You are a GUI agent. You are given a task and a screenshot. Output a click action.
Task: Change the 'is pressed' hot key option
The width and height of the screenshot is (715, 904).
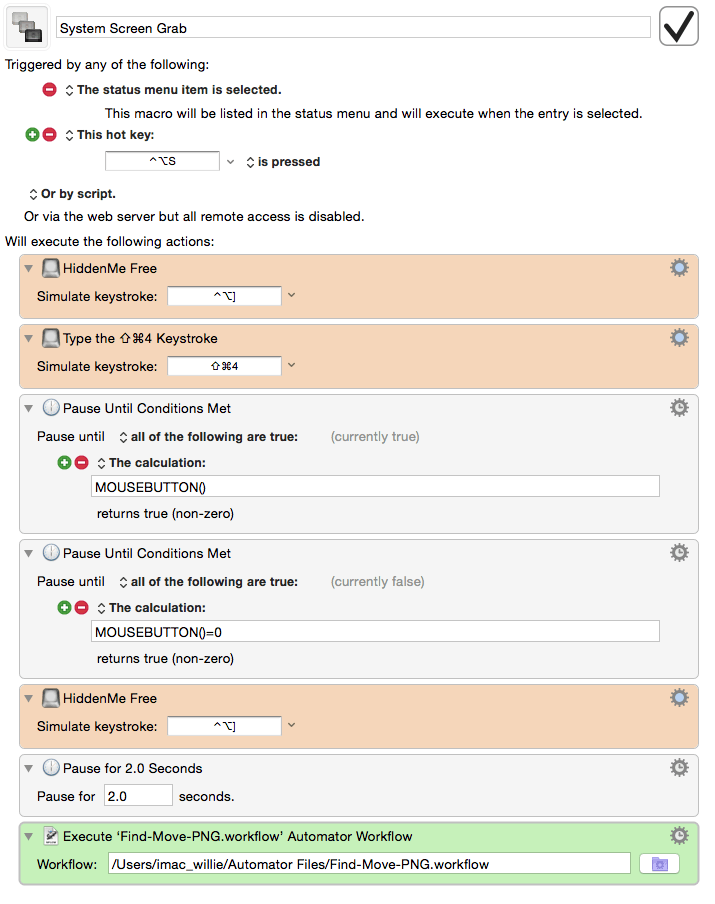(x=283, y=162)
